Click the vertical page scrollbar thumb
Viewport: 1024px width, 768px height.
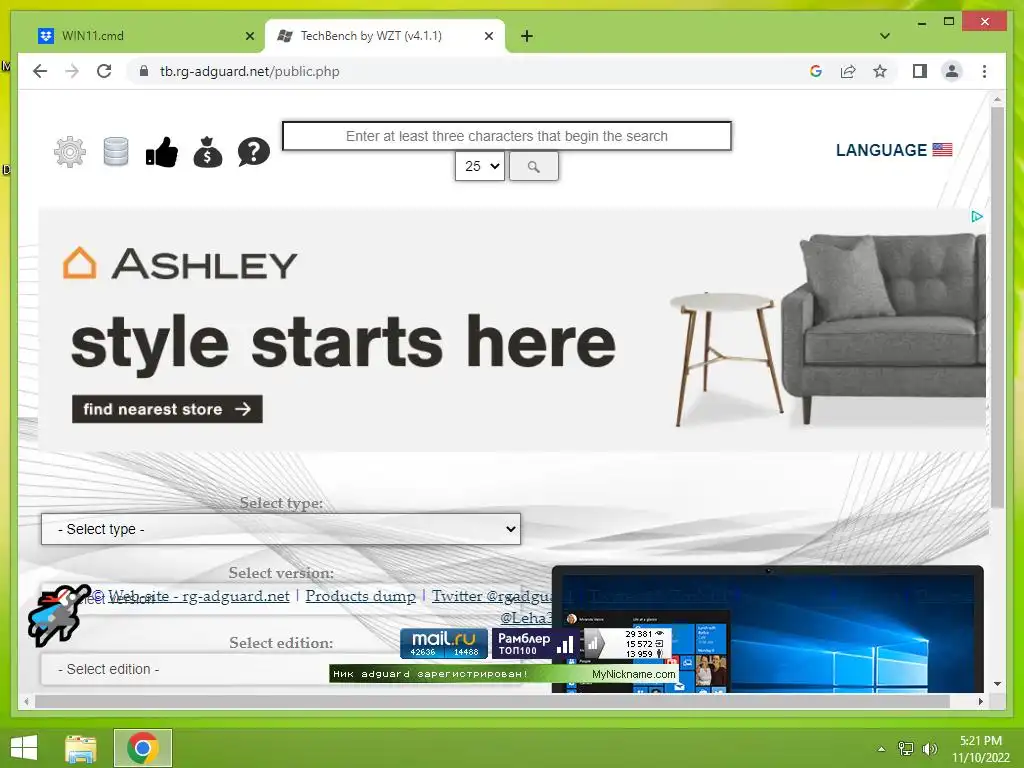coord(997,307)
